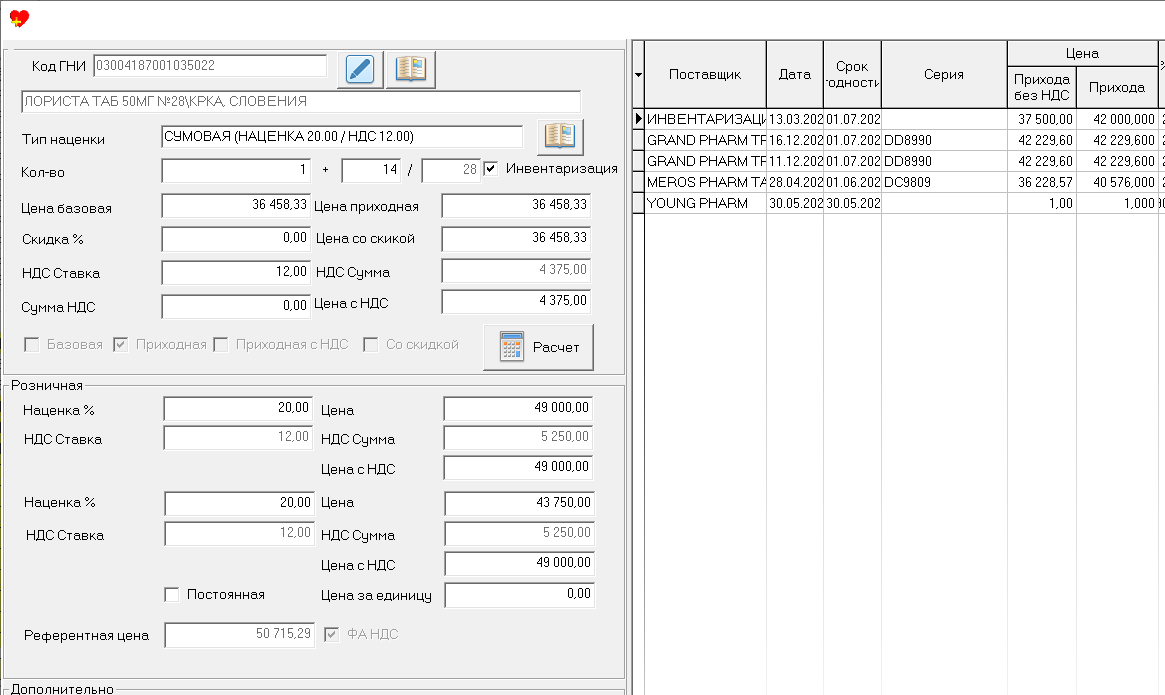Click the top НДС Ставка field 12,00
This screenshot has width=1165, height=695.
tap(236, 272)
